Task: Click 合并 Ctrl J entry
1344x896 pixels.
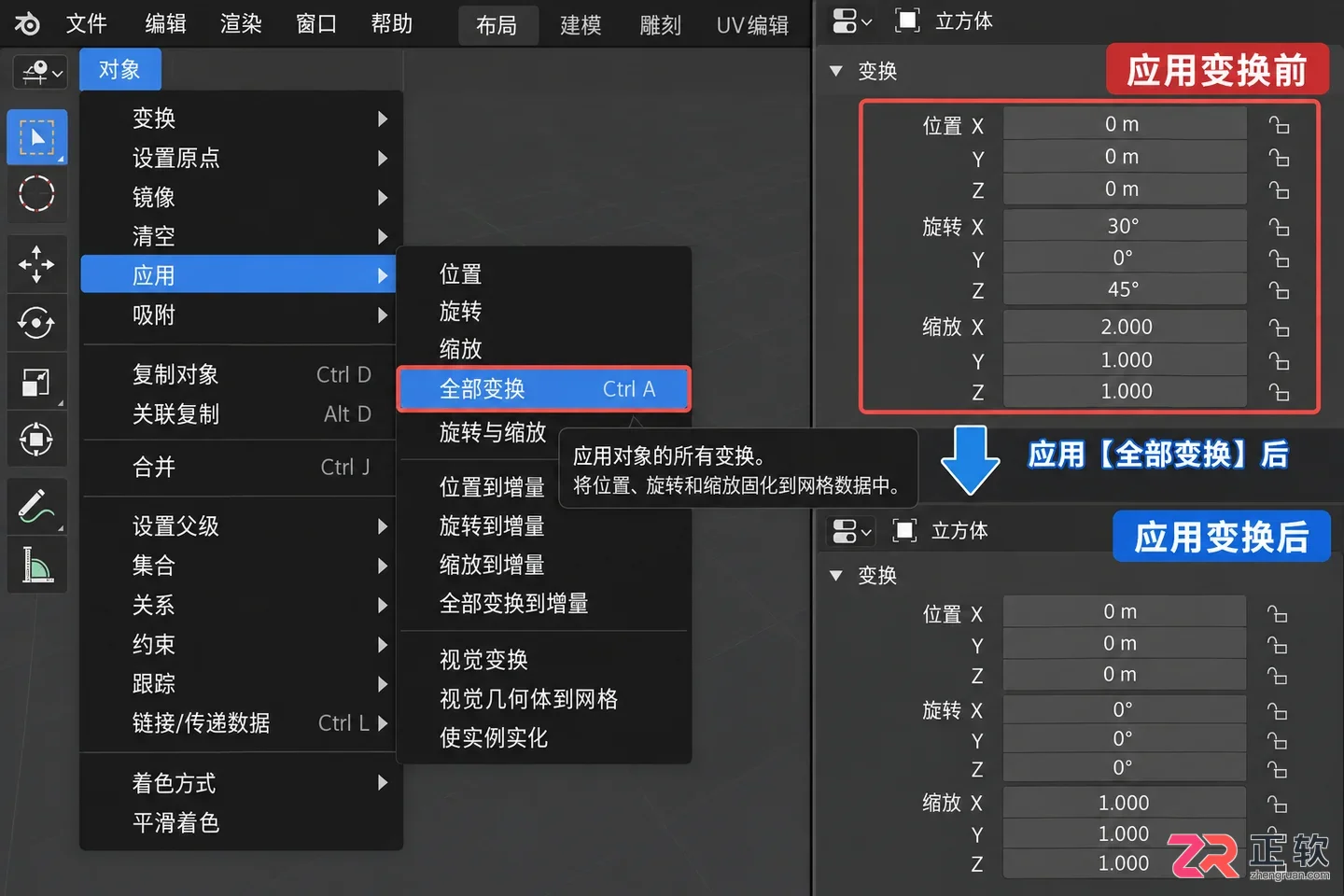Action: click(242, 467)
